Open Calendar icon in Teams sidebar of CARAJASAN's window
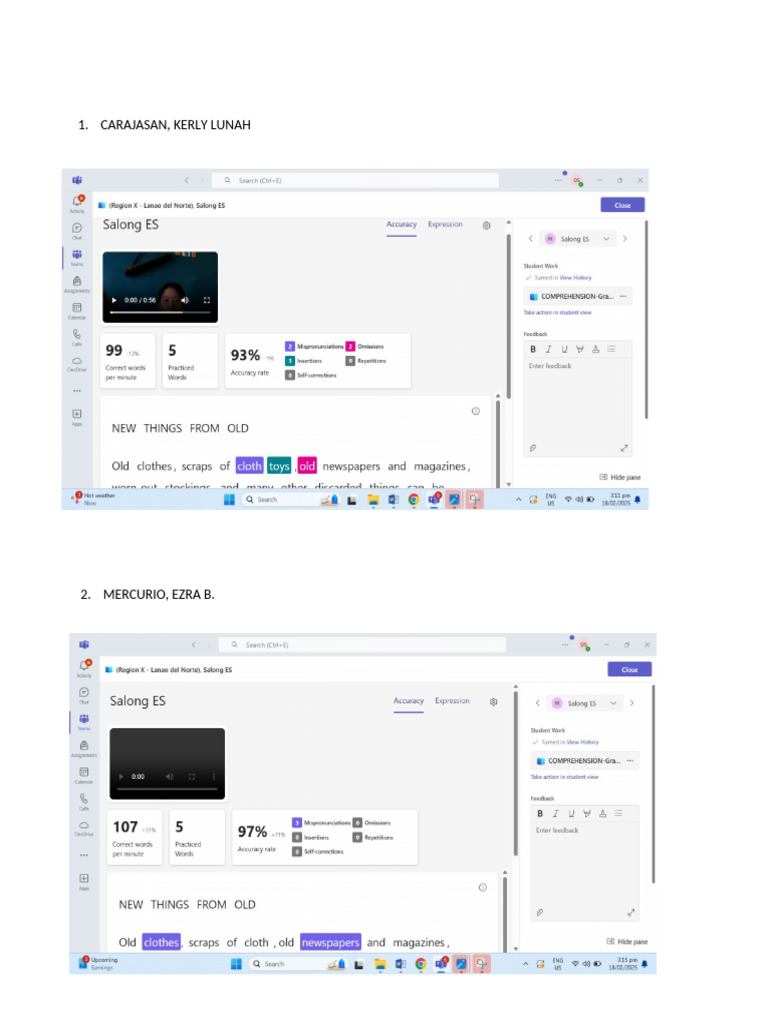The width and height of the screenshot is (768, 1024). tap(77, 310)
